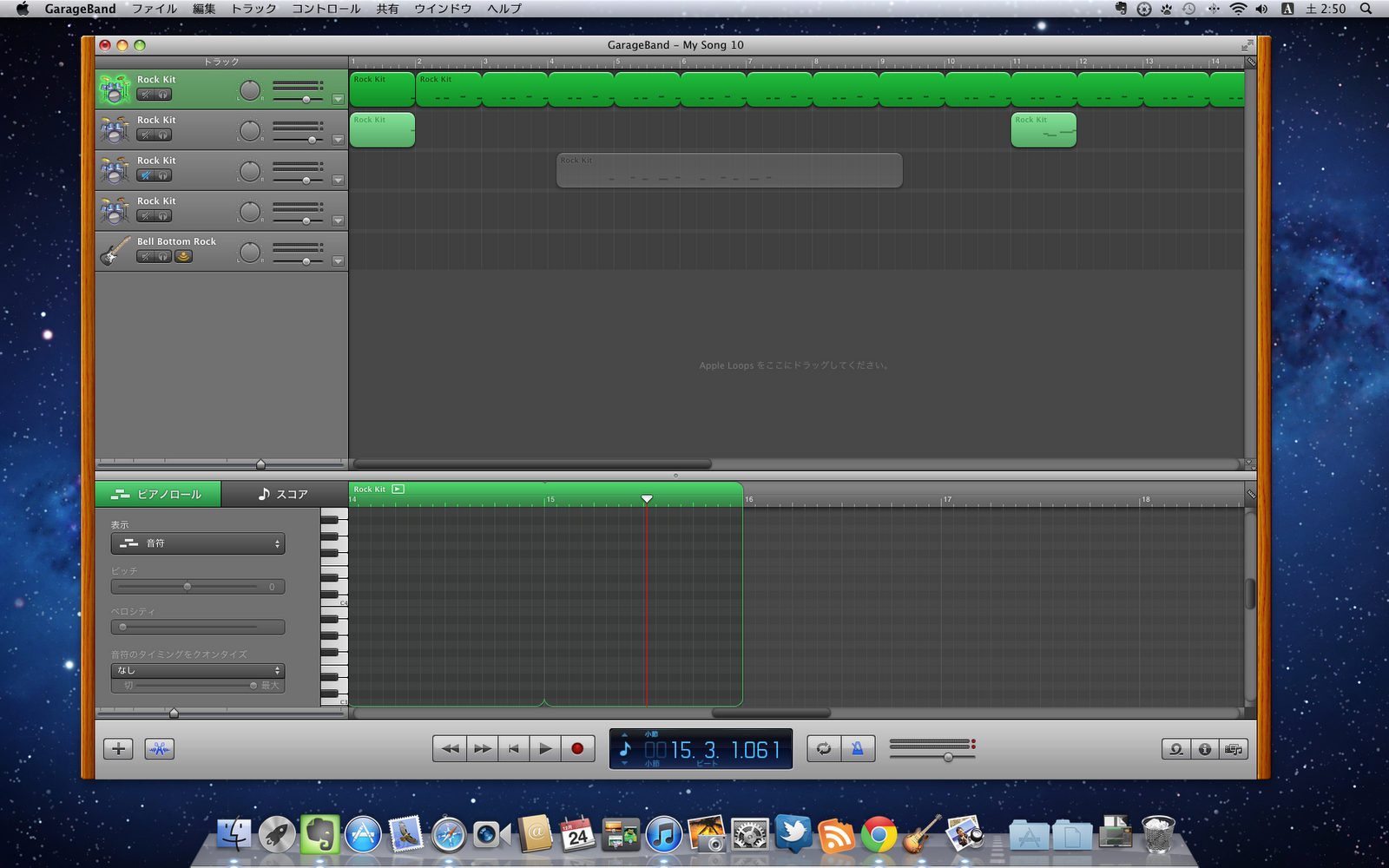
Task: Unmute the third Rock Kit track
Action: tap(146, 175)
